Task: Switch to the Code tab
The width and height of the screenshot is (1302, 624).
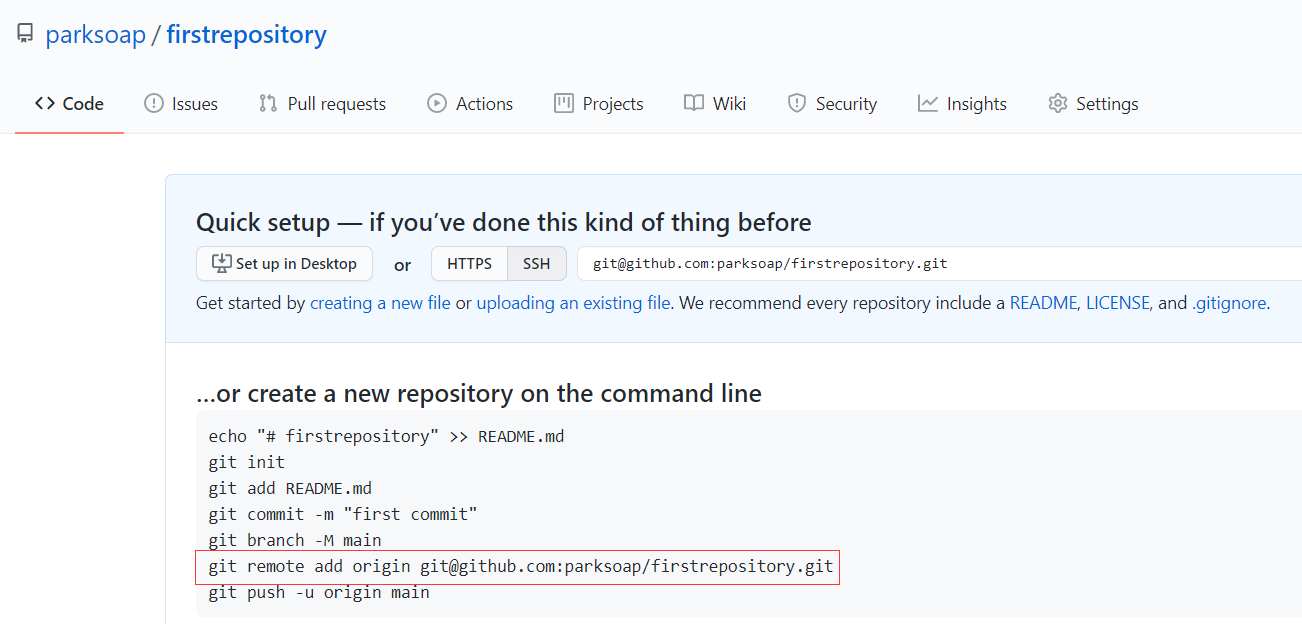Action: click(x=69, y=104)
